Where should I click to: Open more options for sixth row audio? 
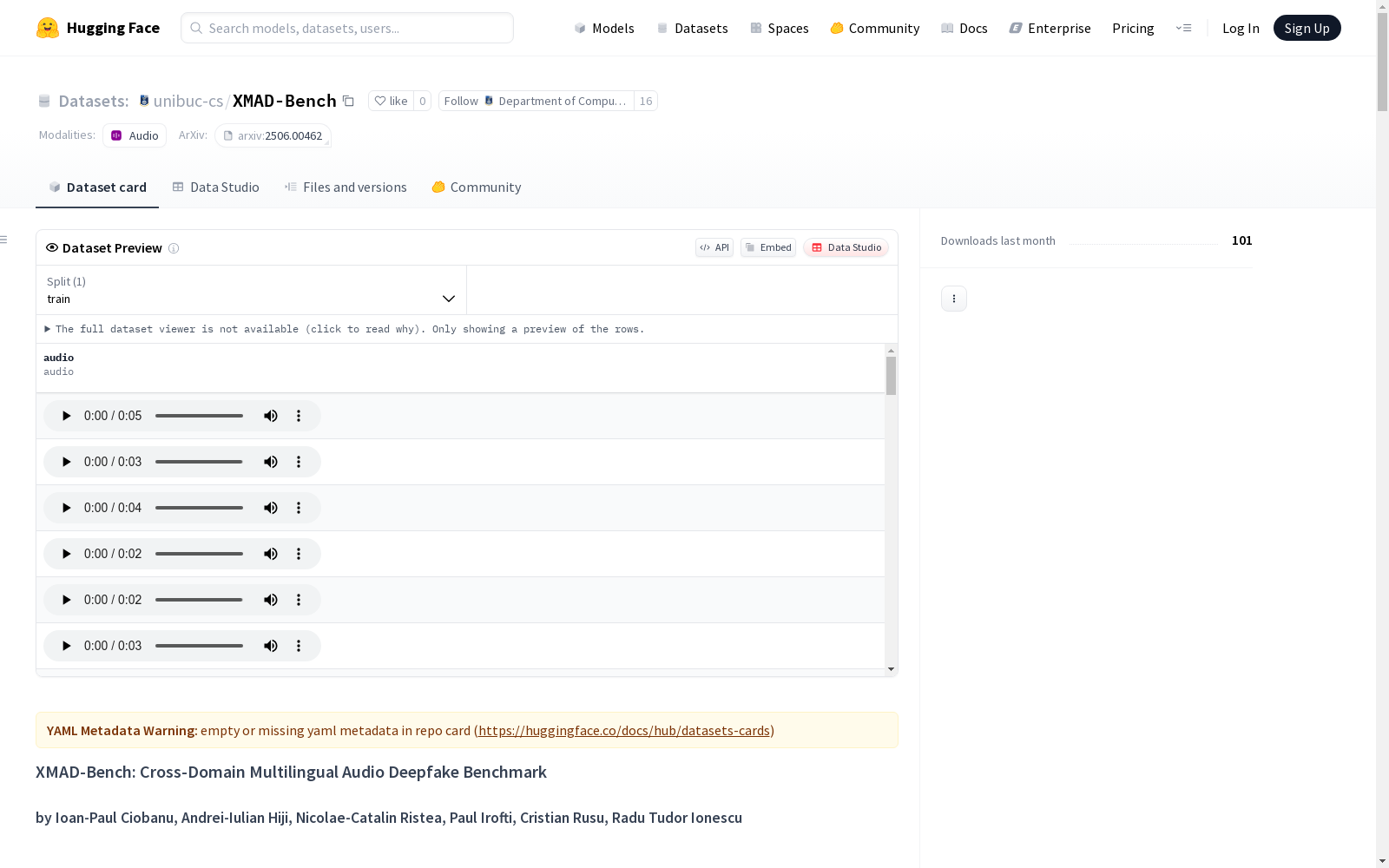(x=299, y=646)
